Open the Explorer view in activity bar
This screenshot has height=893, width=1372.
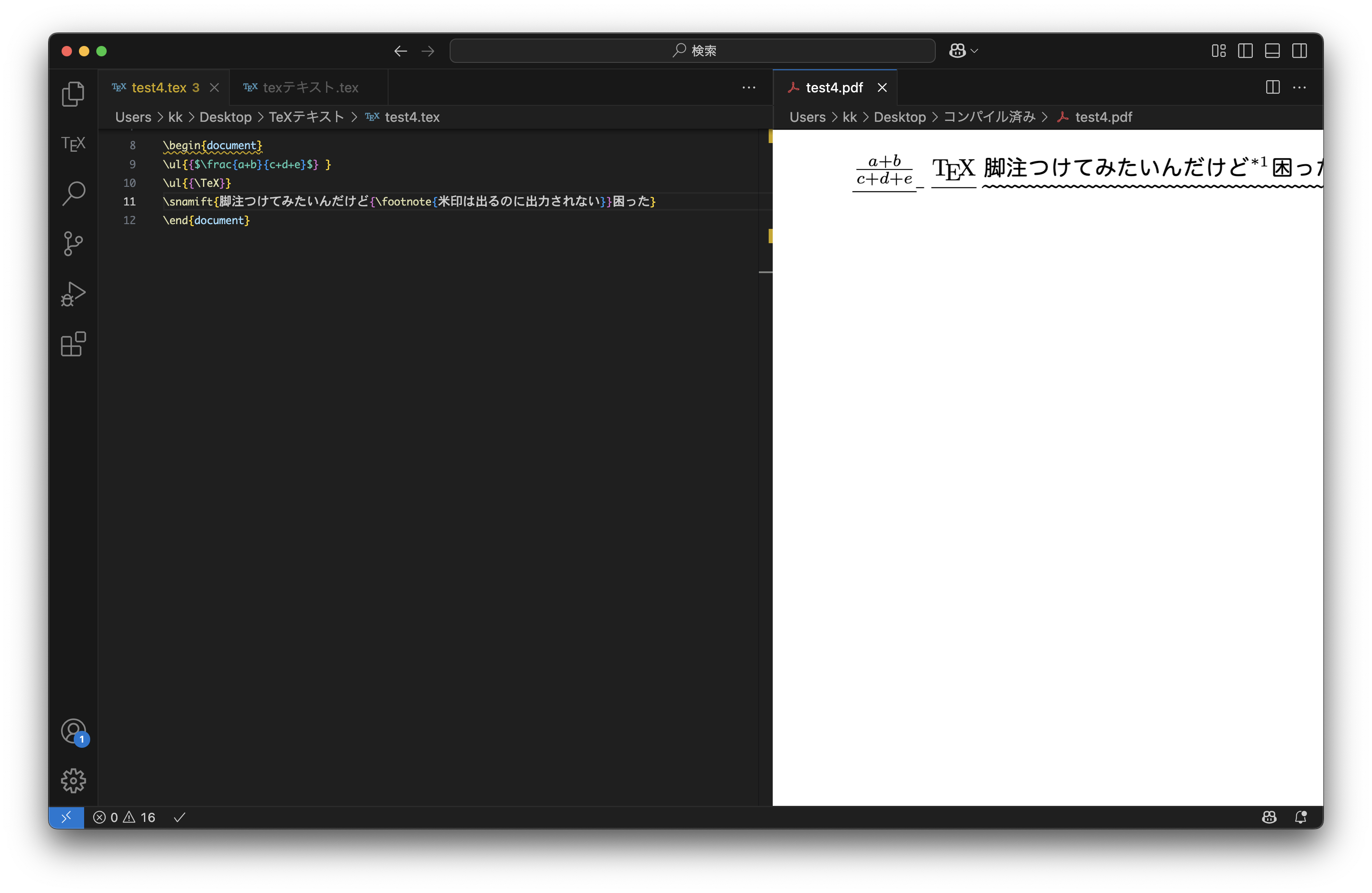pos(73,94)
